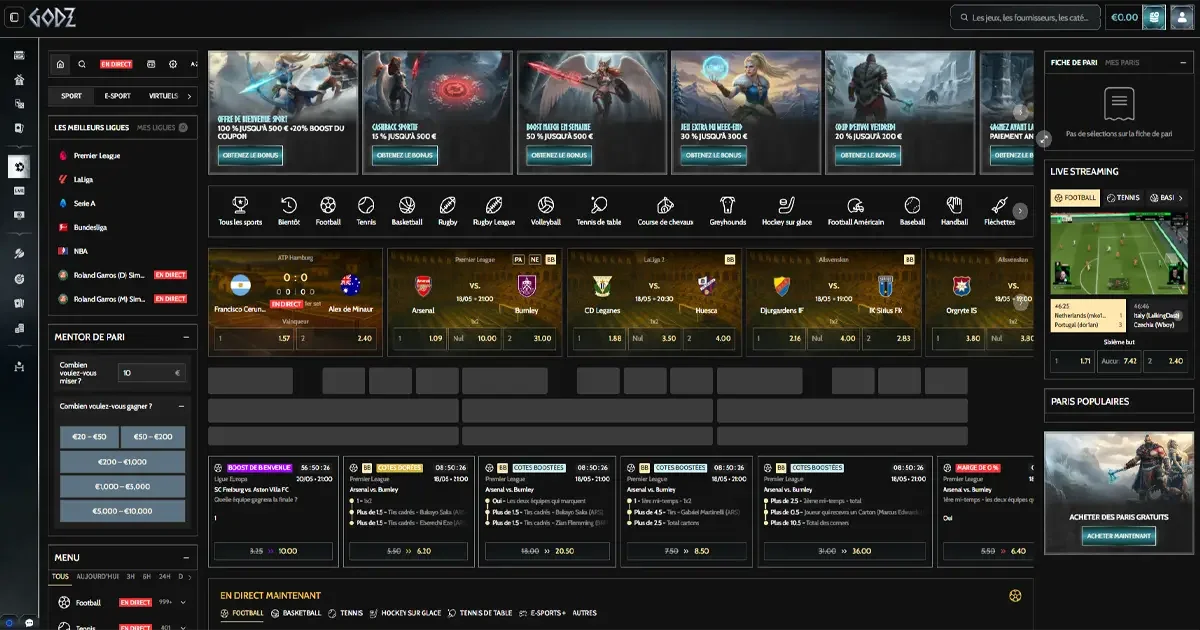Screen dimensions: 1200x630
Task: Open the calendar icon in sports toolbar
Action: 151,64
